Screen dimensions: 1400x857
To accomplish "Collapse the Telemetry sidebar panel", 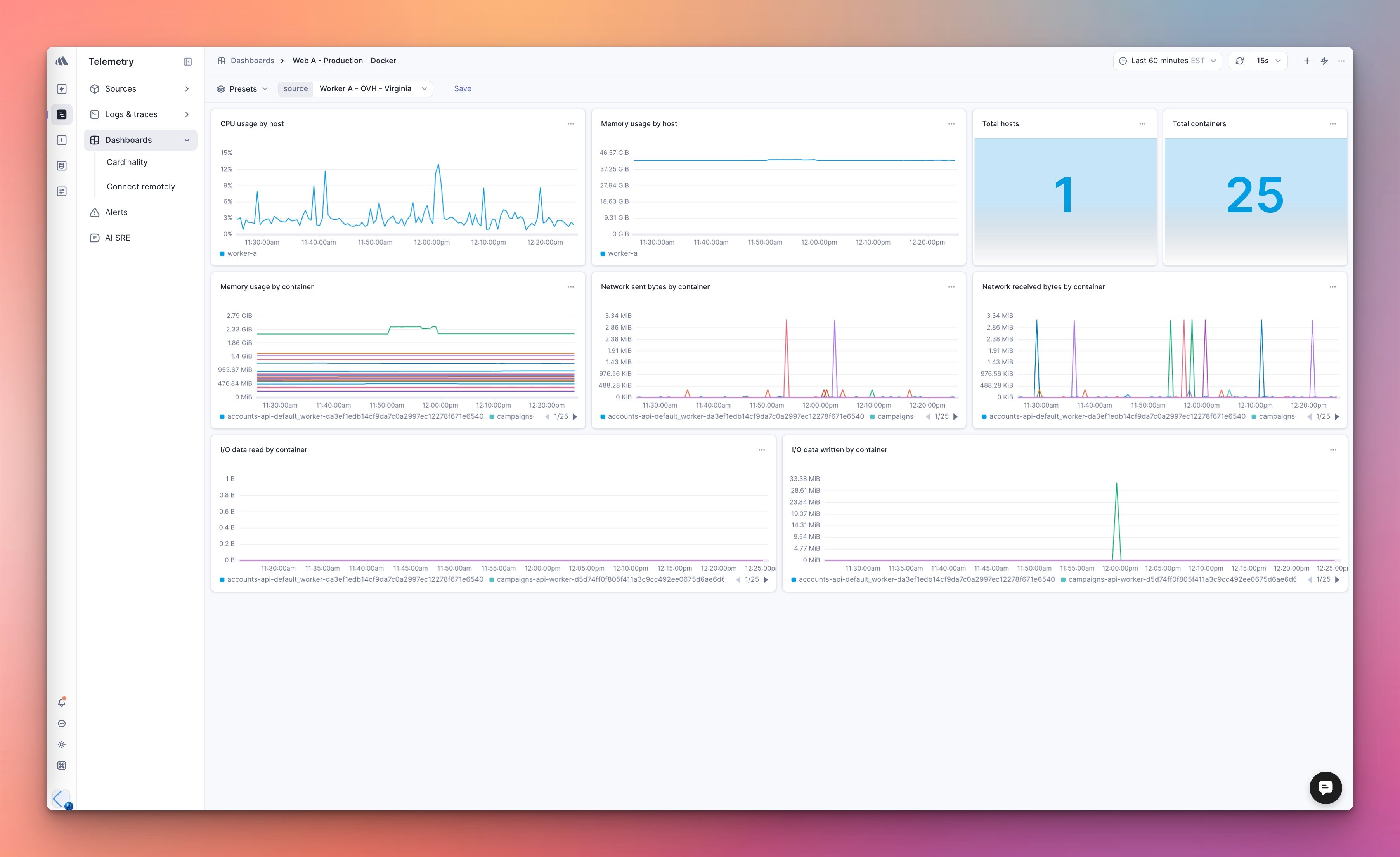I will (187, 61).
